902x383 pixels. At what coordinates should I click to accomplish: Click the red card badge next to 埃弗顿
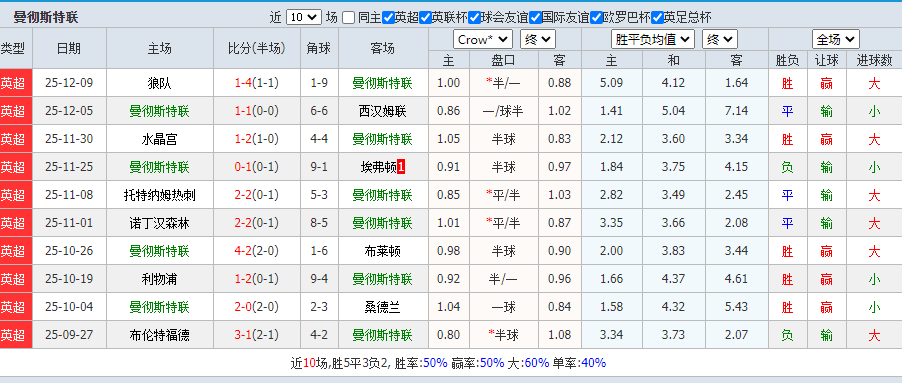tap(401, 167)
